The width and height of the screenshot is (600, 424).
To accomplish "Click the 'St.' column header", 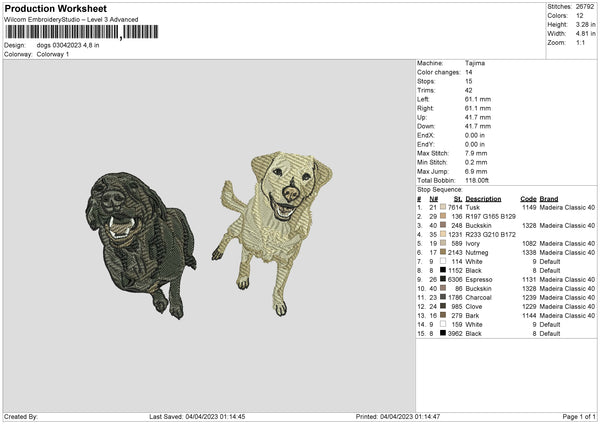I will pyautogui.click(x=458, y=199).
